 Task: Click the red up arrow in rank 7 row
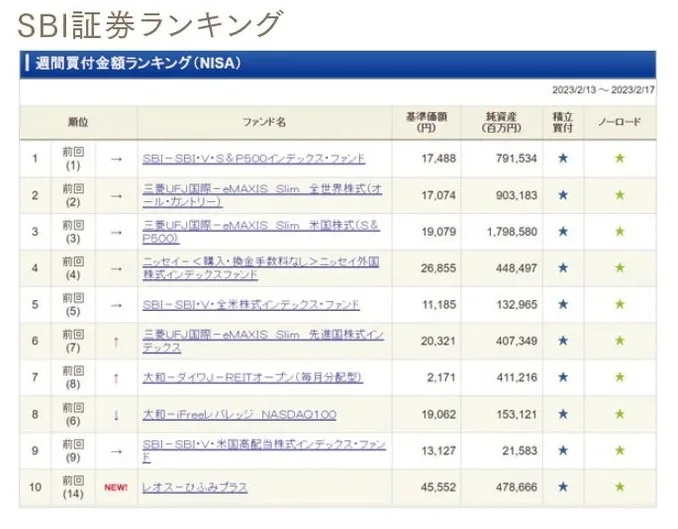coord(116,378)
